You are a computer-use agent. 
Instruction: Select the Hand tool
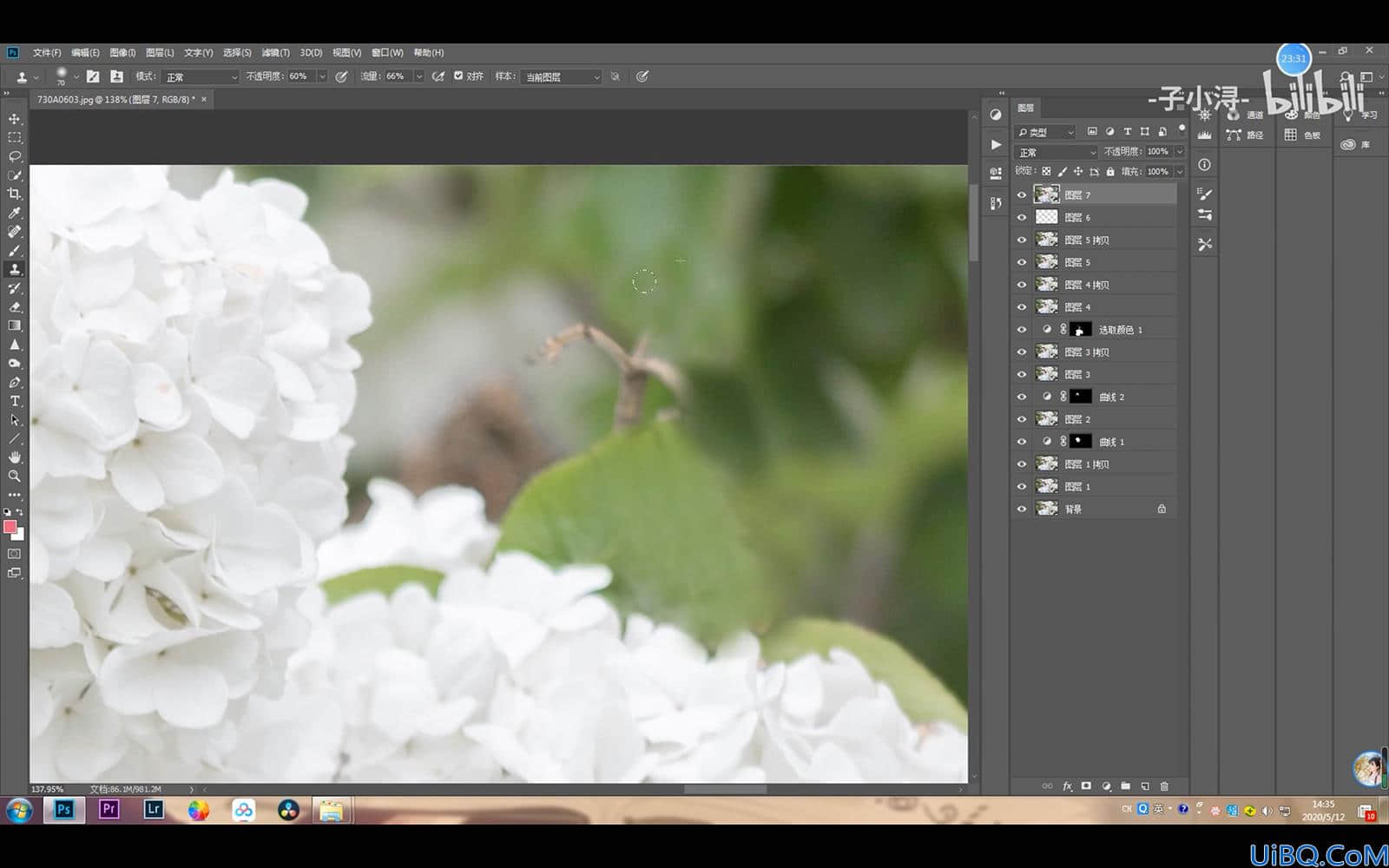tap(15, 457)
